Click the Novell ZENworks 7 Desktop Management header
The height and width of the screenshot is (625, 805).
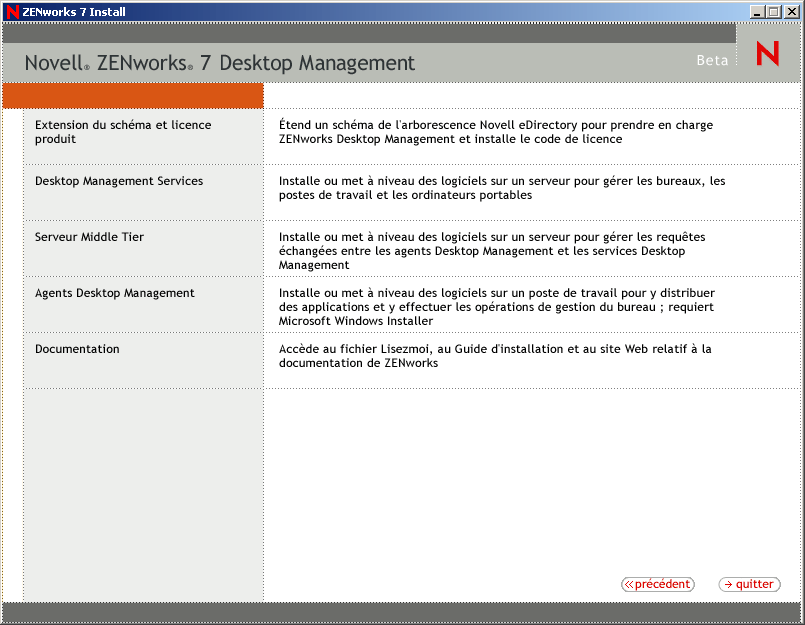220,61
